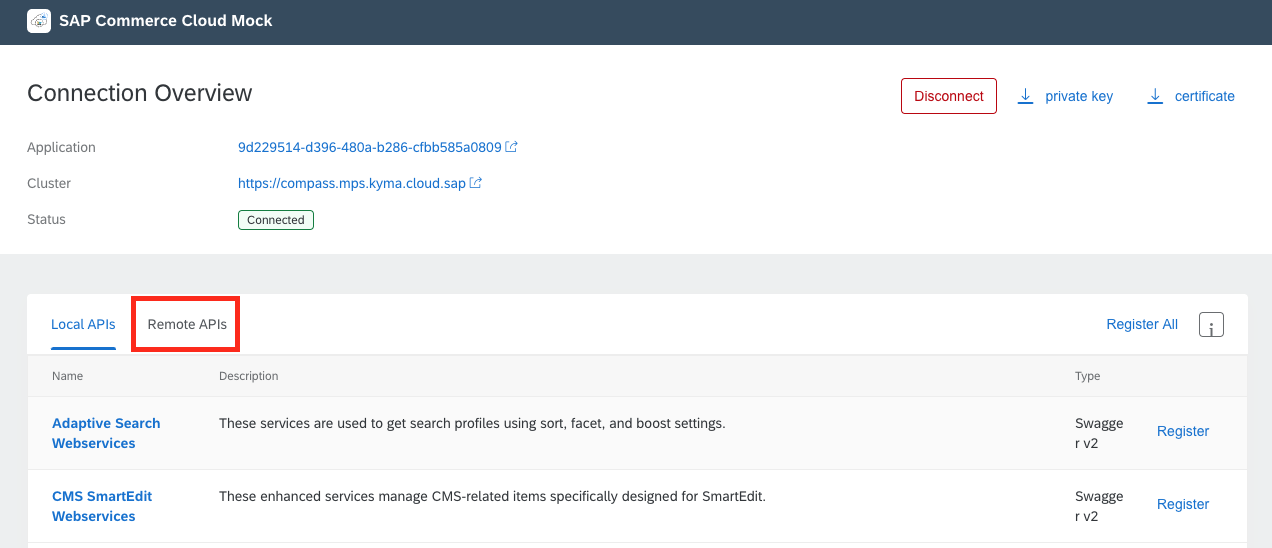Open external link icon beside application ID
Viewport: 1272px width, 548px height.
(512, 147)
